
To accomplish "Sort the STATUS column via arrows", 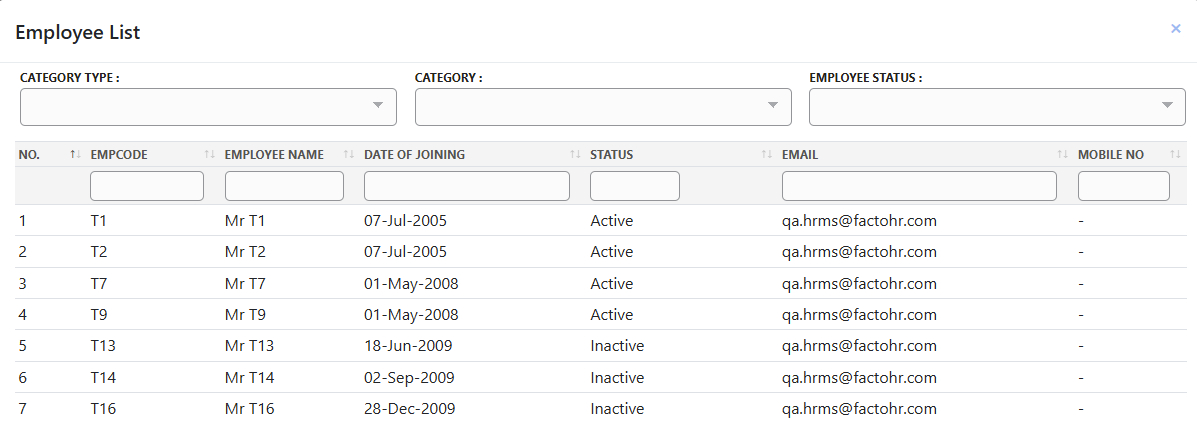I will (x=766, y=155).
